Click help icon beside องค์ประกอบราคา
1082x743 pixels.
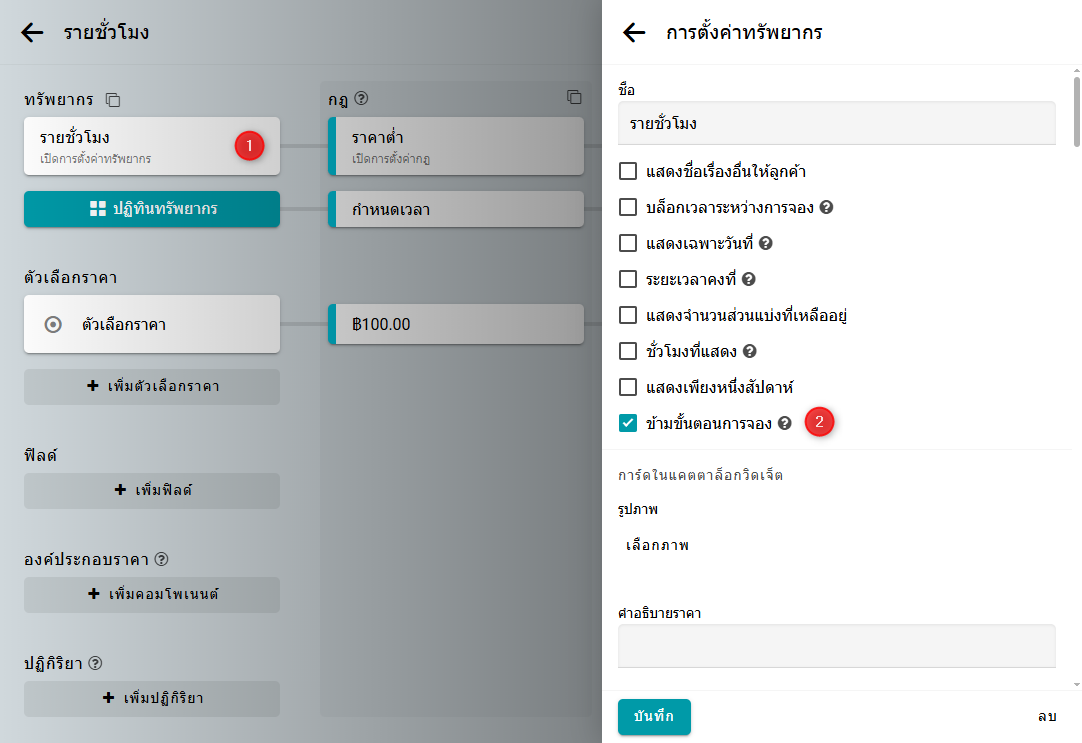click(x=161, y=559)
